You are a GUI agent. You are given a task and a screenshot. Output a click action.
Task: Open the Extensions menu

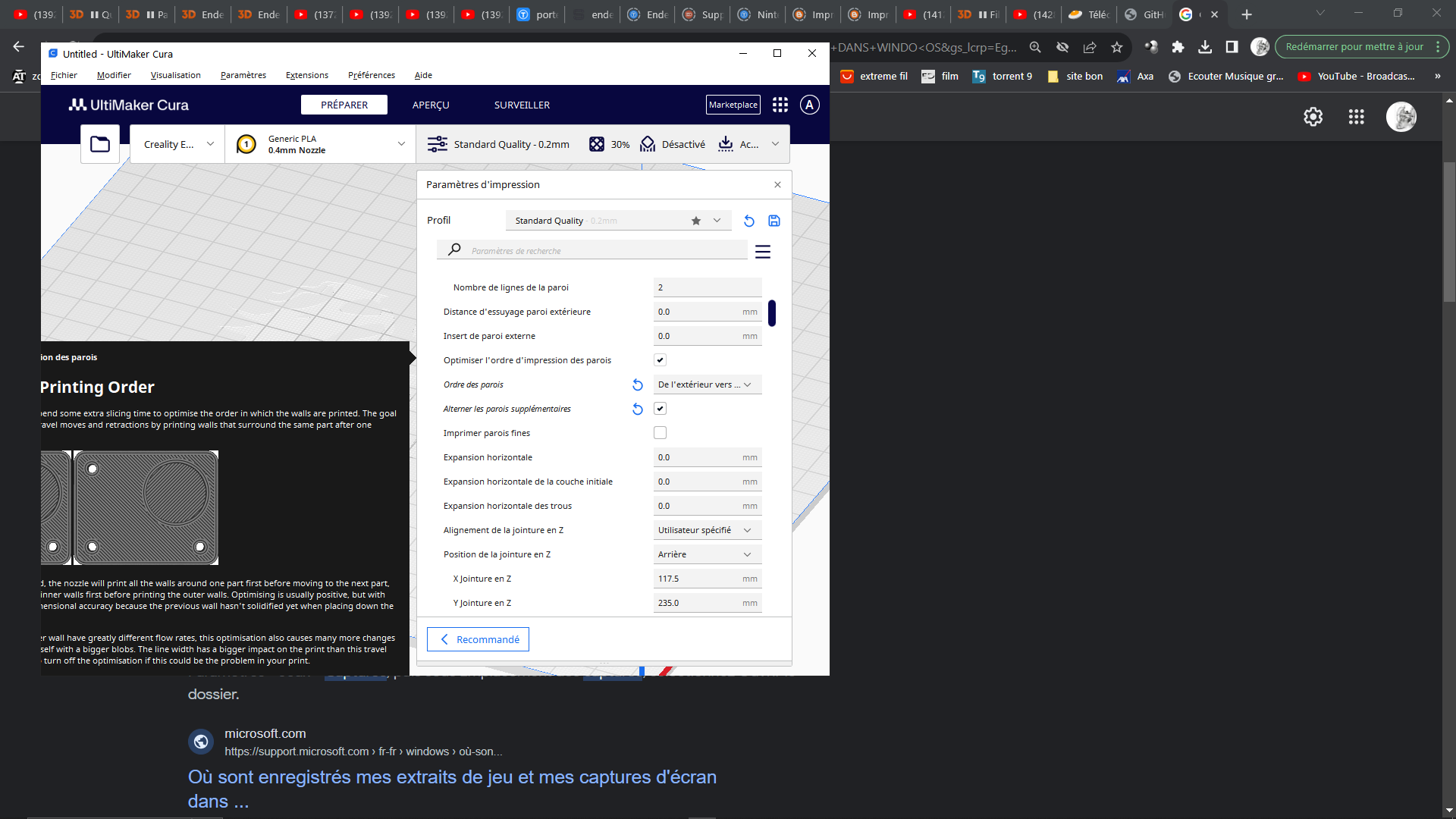click(x=306, y=75)
